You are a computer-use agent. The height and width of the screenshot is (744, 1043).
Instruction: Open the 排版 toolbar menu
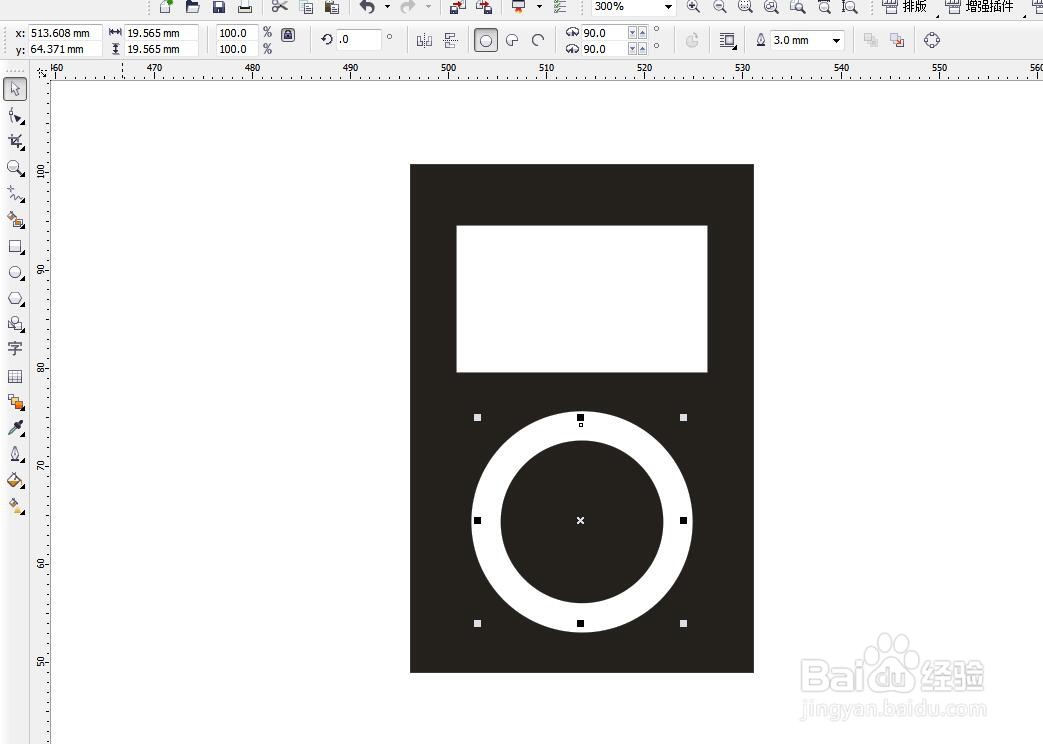tap(916, 6)
